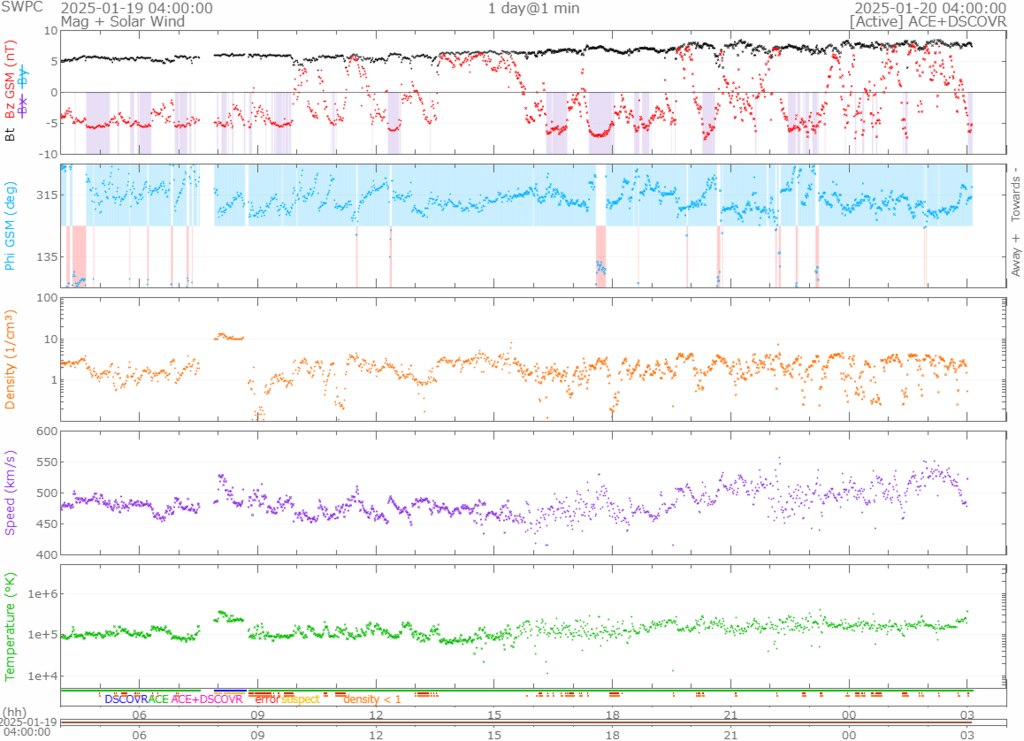Click the green Temperature axis label
Image resolution: width=1024 pixels, height=741 pixels.
click(11, 626)
